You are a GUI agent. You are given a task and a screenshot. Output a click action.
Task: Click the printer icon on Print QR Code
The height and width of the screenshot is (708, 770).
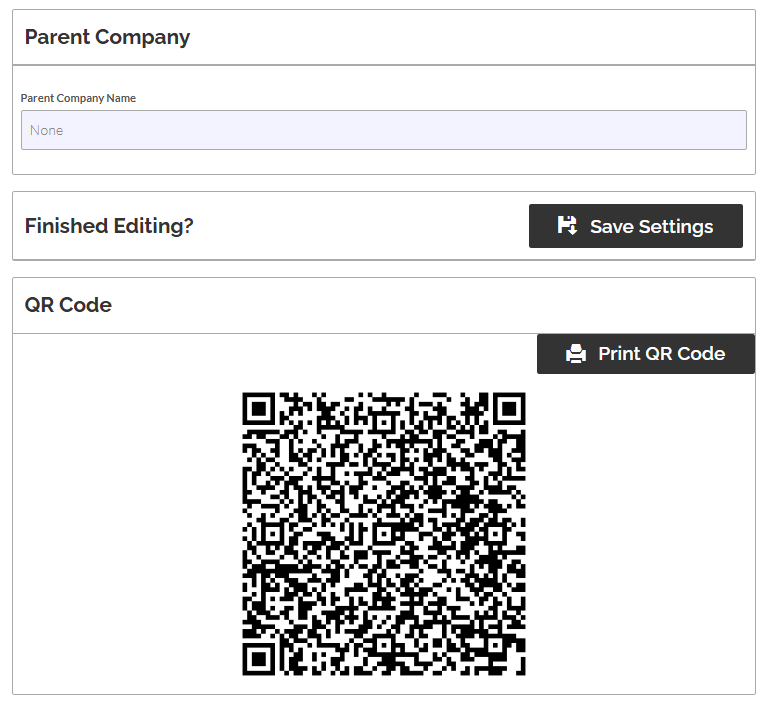click(x=575, y=354)
